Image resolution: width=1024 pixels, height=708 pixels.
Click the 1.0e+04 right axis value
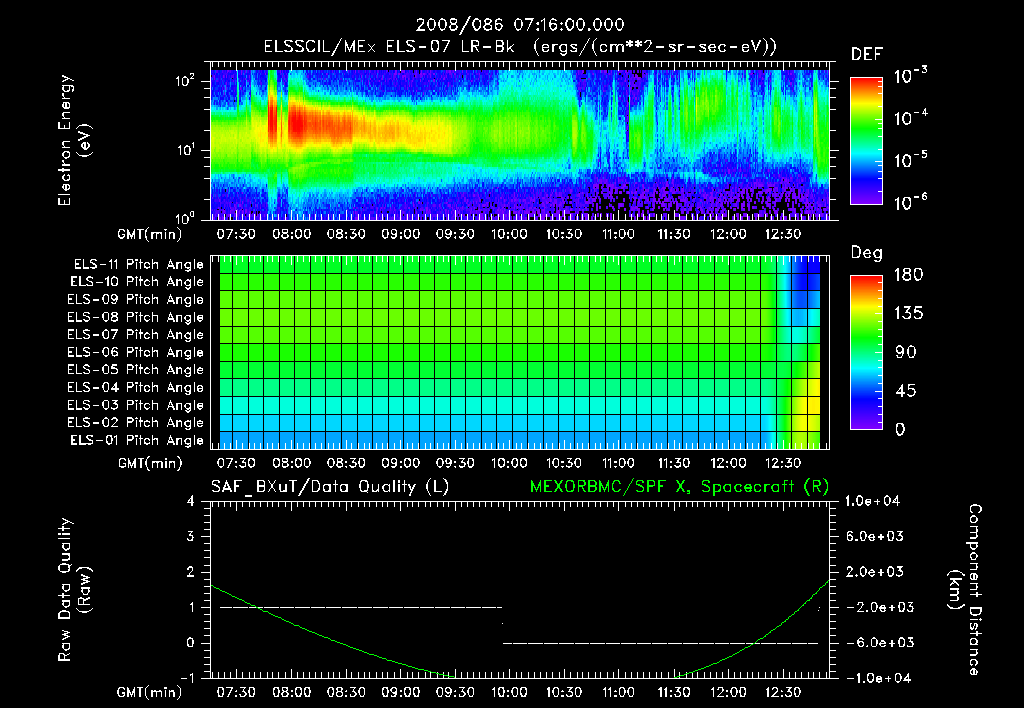(x=872, y=501)
